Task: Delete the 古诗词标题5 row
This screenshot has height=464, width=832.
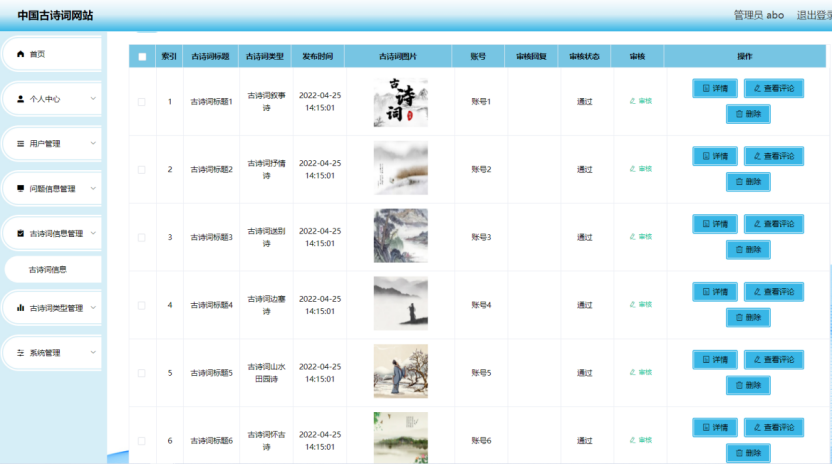Action: tap(748, 385)
